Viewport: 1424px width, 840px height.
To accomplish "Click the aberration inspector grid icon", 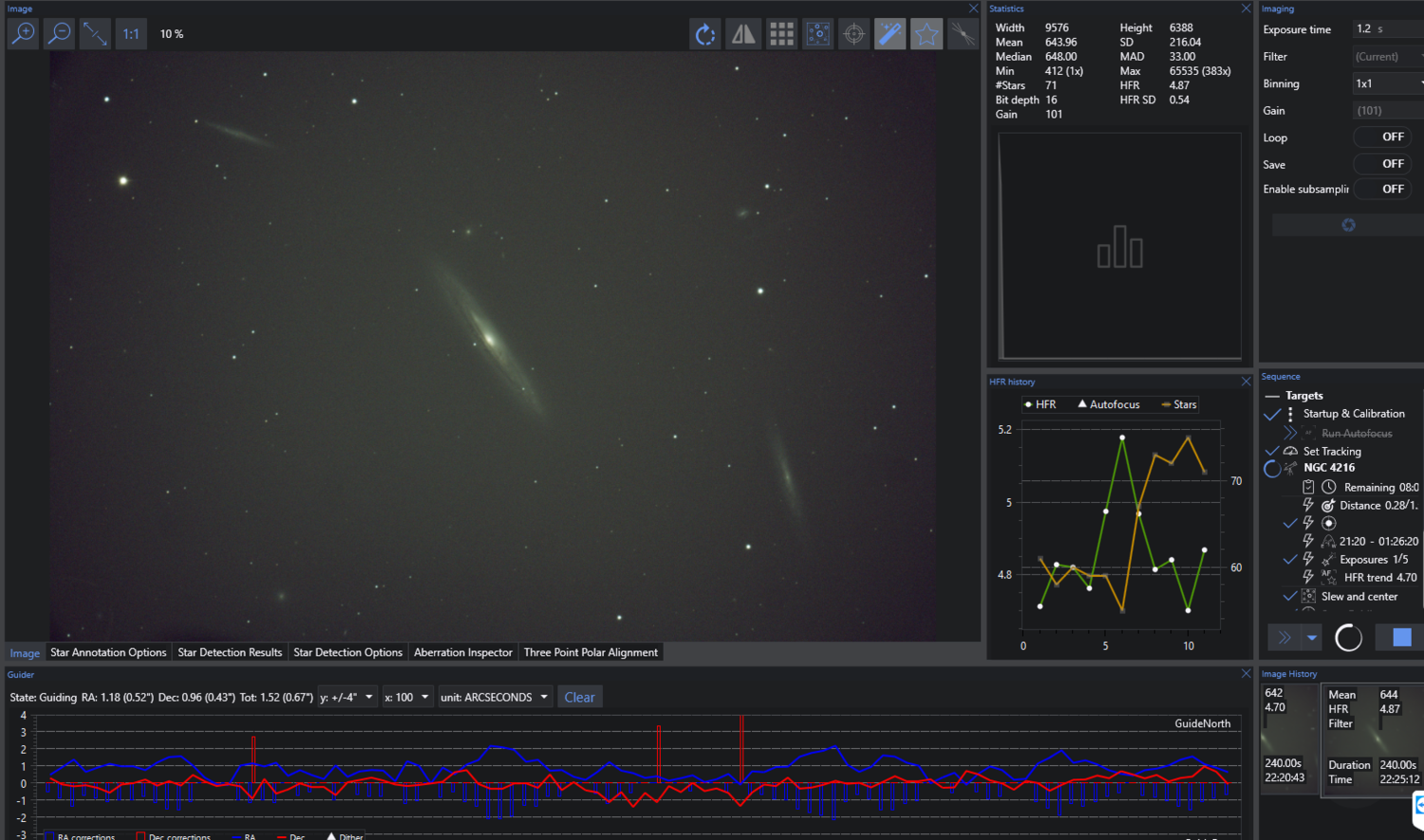I will [781, 34].
